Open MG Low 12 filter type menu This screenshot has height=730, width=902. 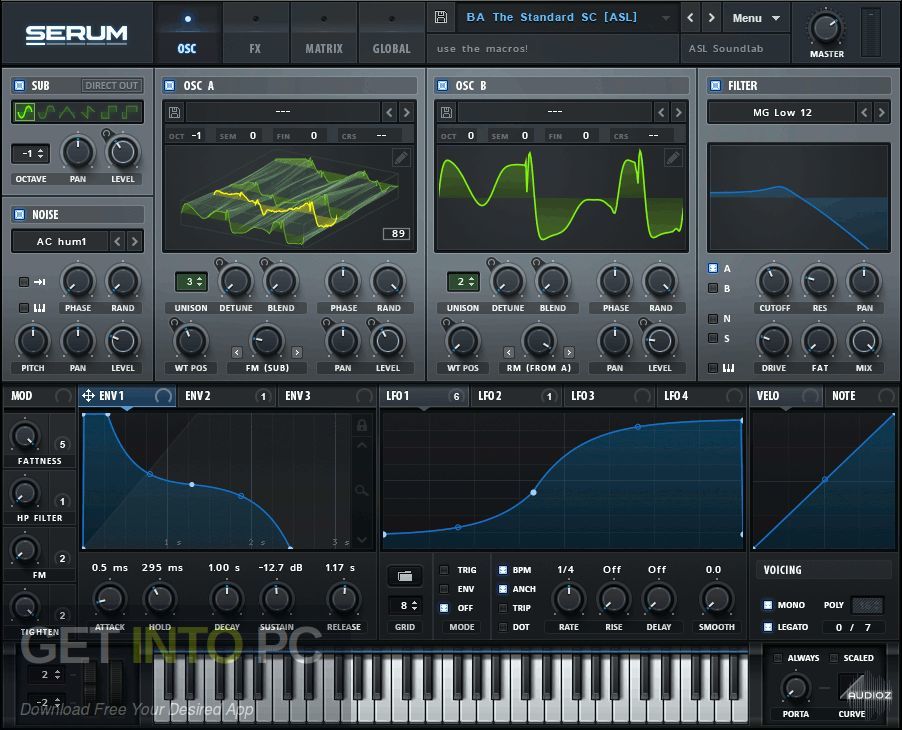click(781, 112)
